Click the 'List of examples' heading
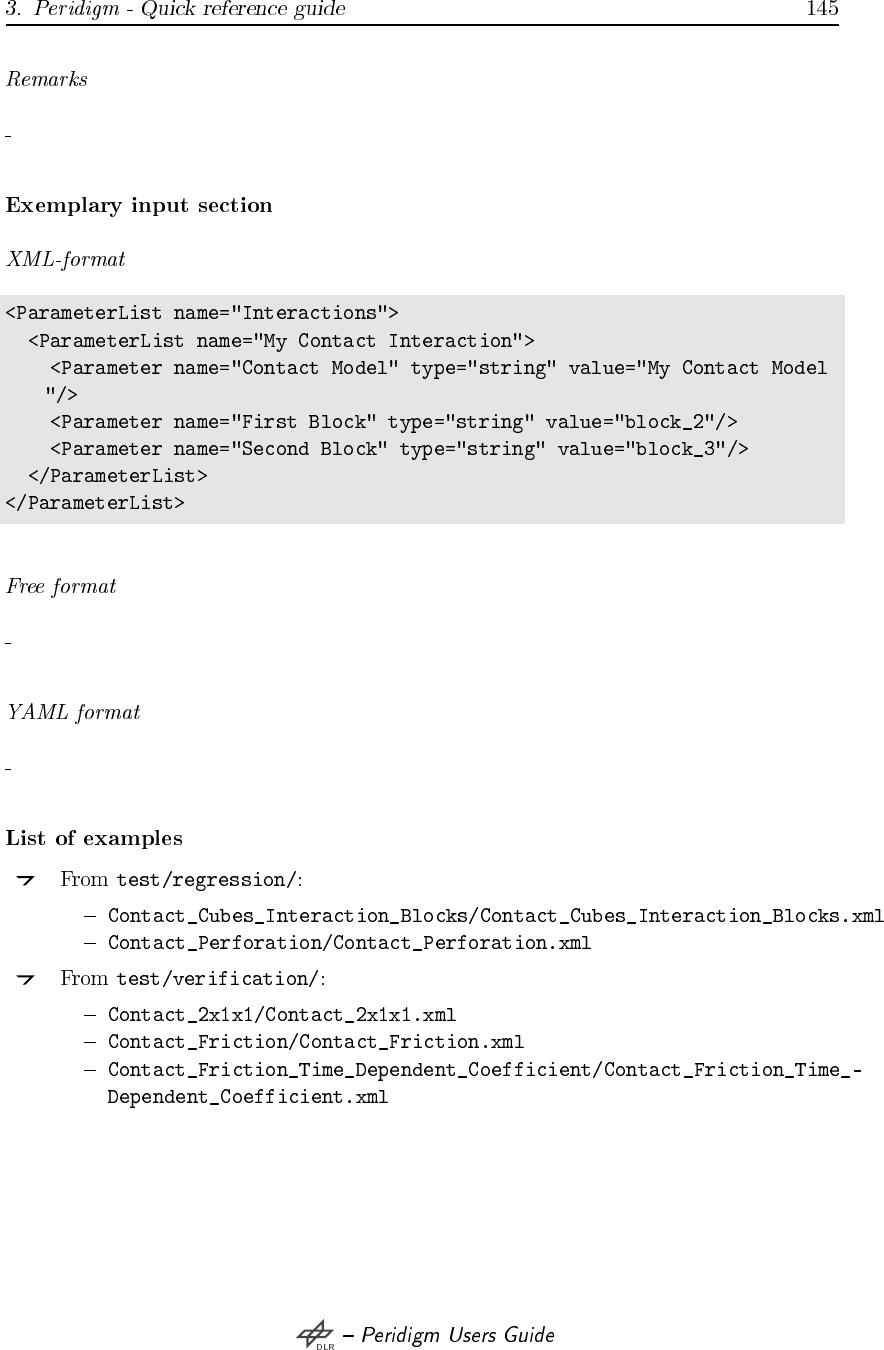Image resolution: width=884 pixels, height=1350 pixels. coord(94,837)
